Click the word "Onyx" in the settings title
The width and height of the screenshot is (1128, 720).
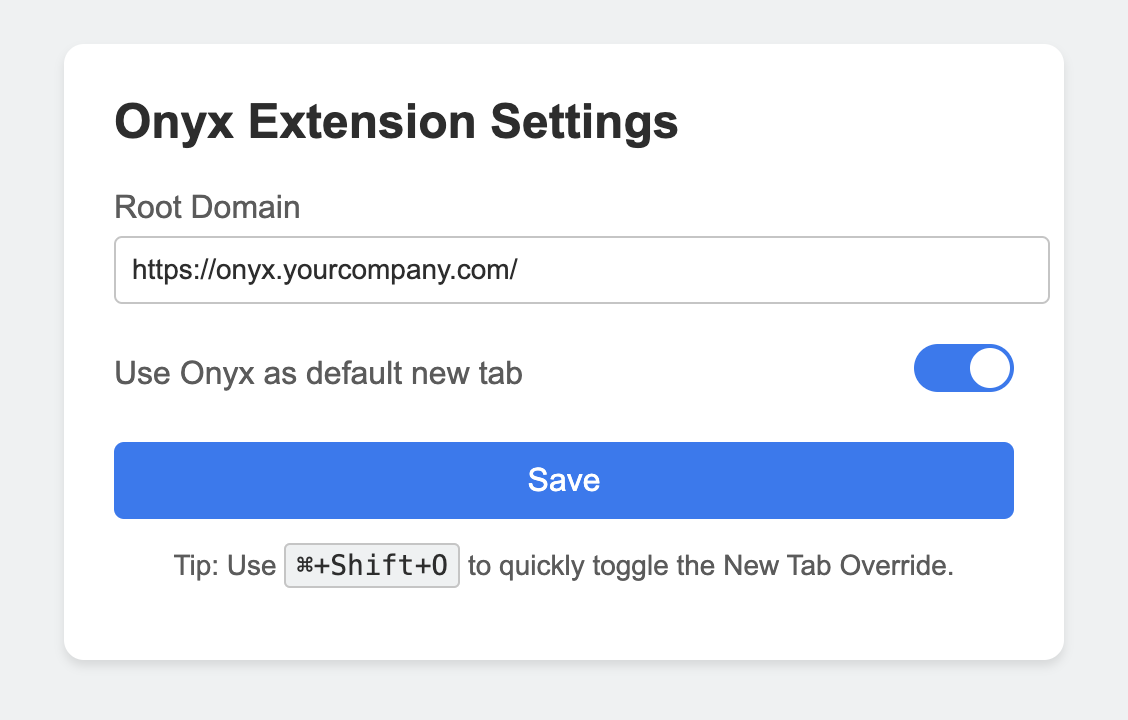tap(175, 122)
